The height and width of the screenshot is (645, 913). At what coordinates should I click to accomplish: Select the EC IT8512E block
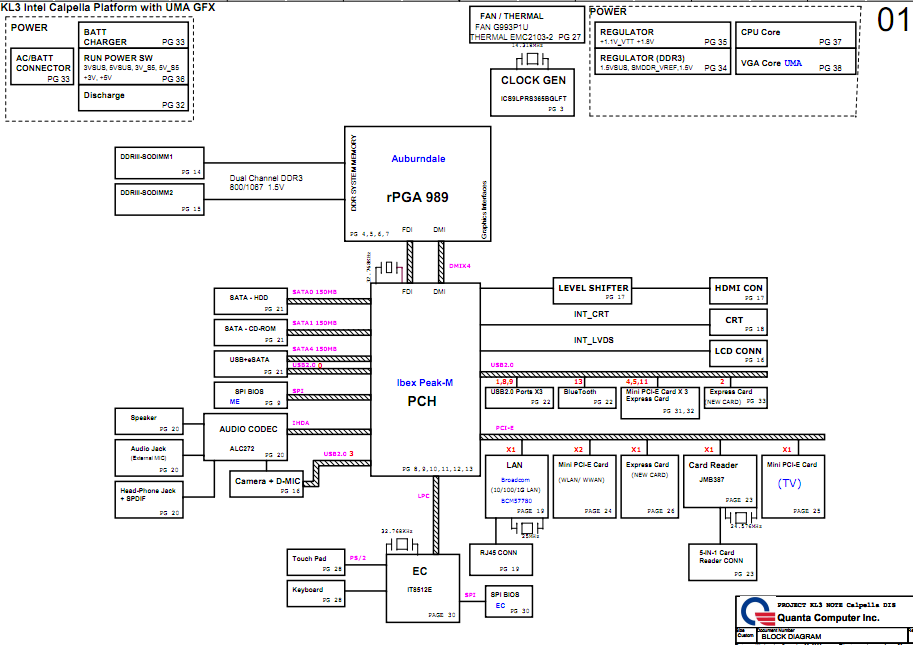pyautogui.click(x=423, y=588)
